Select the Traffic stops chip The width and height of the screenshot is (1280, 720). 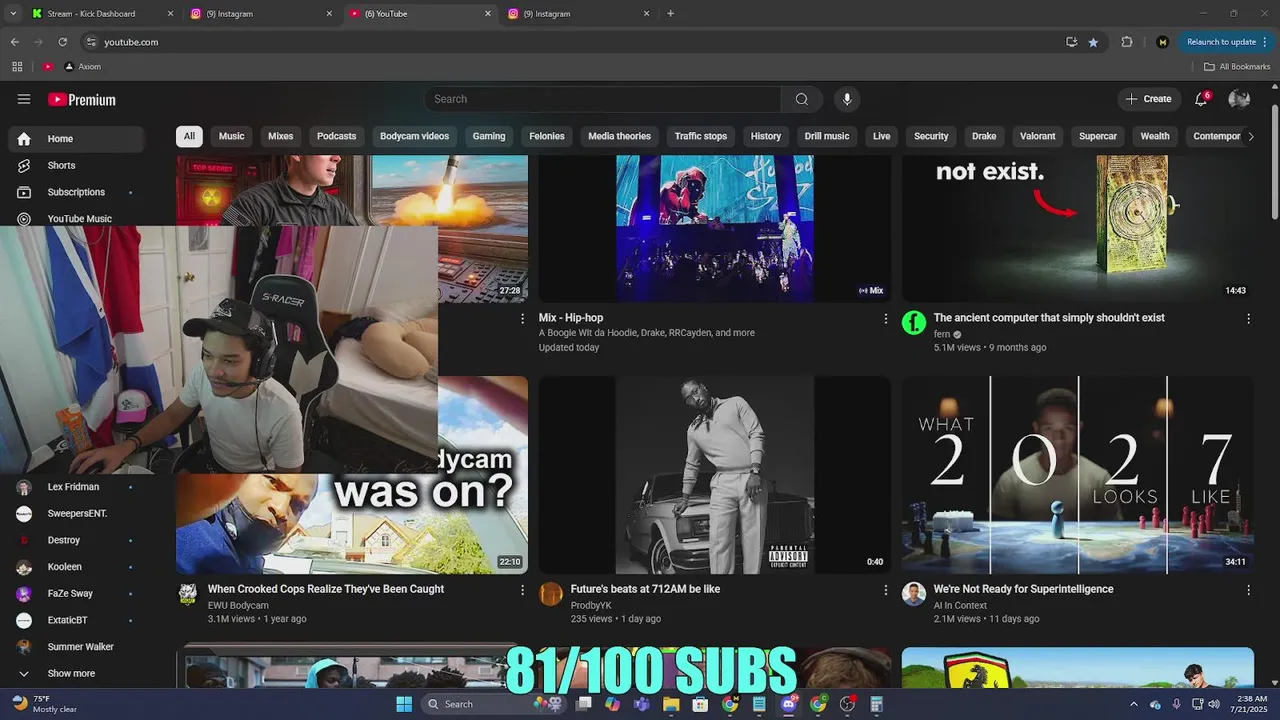tap(701, 136)
